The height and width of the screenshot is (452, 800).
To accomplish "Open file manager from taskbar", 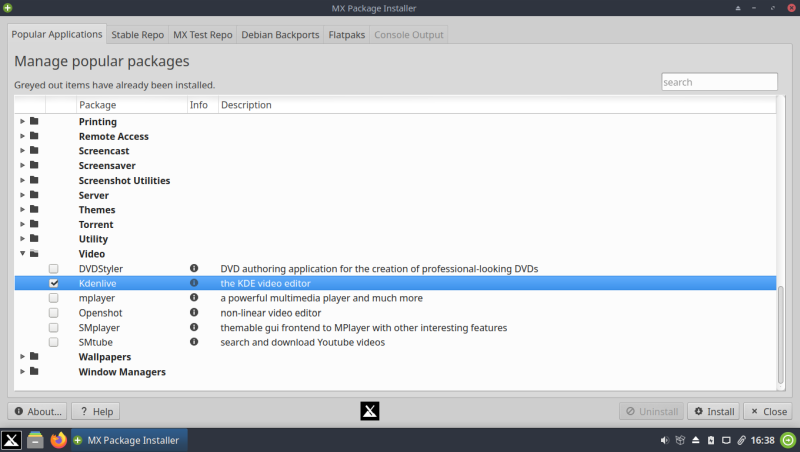I will pyautogui.click(x=35, y=440).
